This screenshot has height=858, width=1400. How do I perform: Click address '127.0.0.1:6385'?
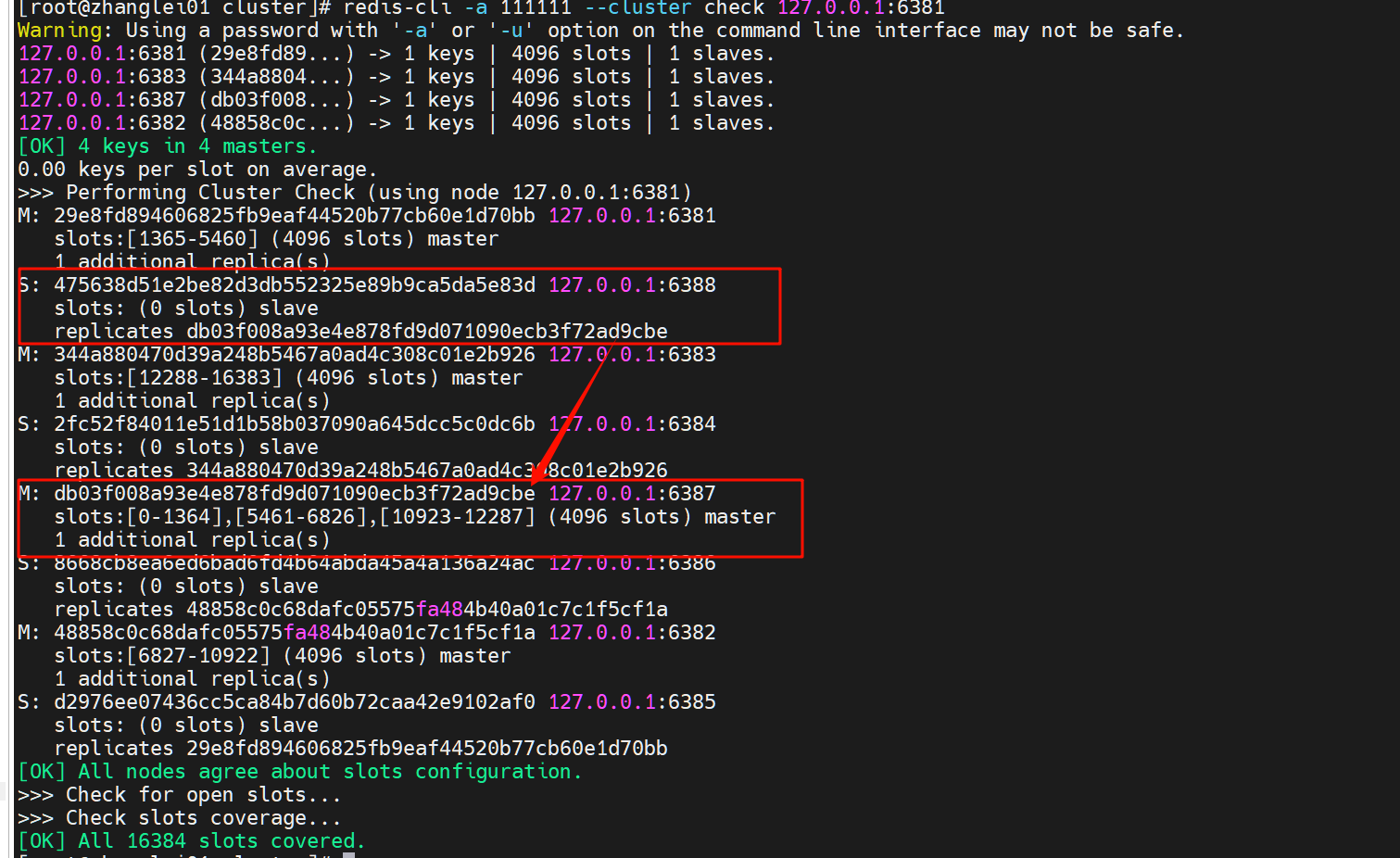(632, 702)
